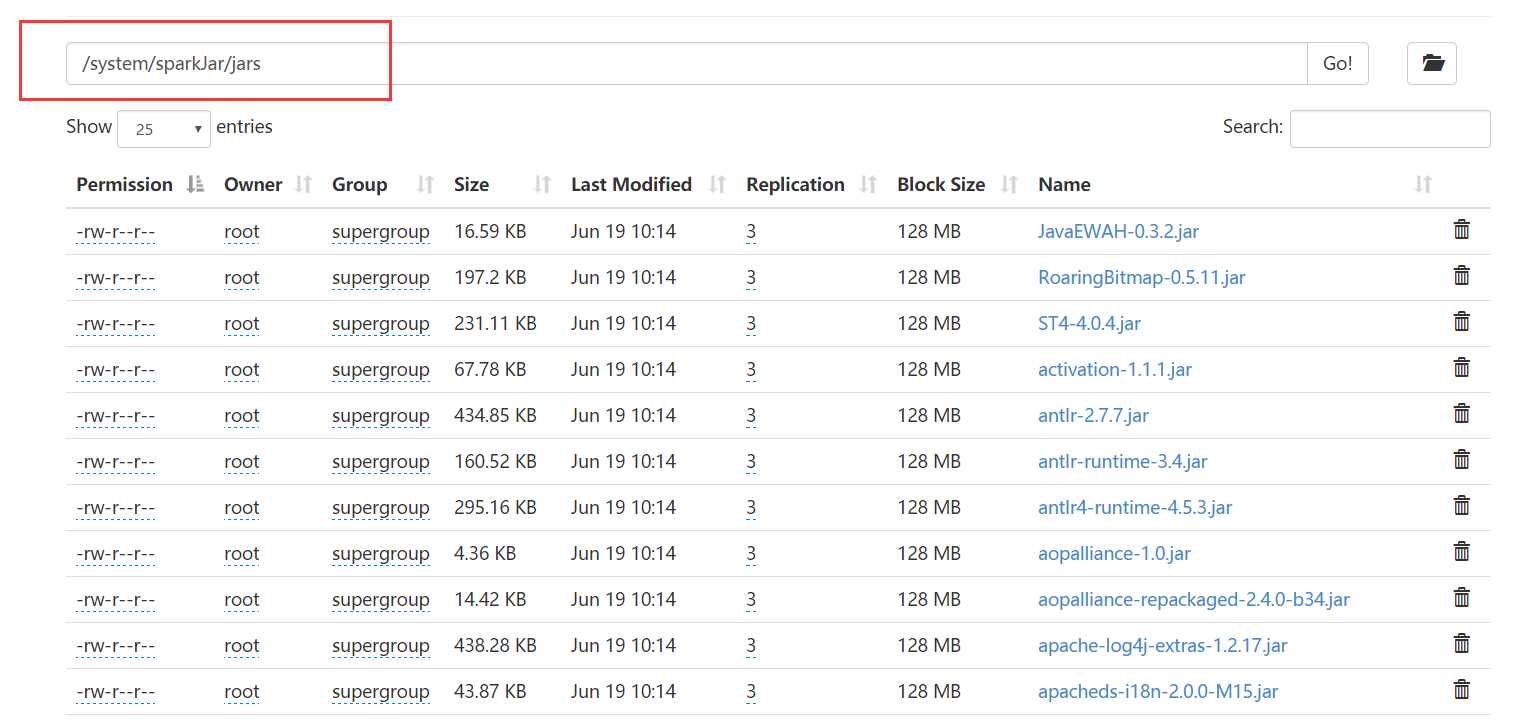
Task: Edit owner root of apacheds-i18n-2.0.0-M15.jar row
Action: (241, 692)
